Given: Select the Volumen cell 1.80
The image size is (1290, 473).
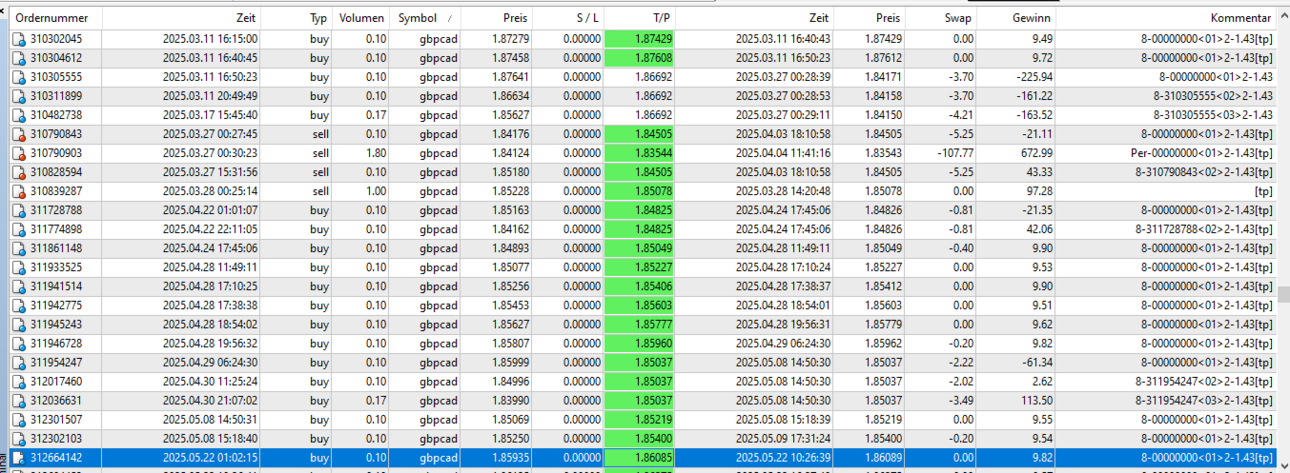Looking at the screenshot, I should [x=375, y=153].
